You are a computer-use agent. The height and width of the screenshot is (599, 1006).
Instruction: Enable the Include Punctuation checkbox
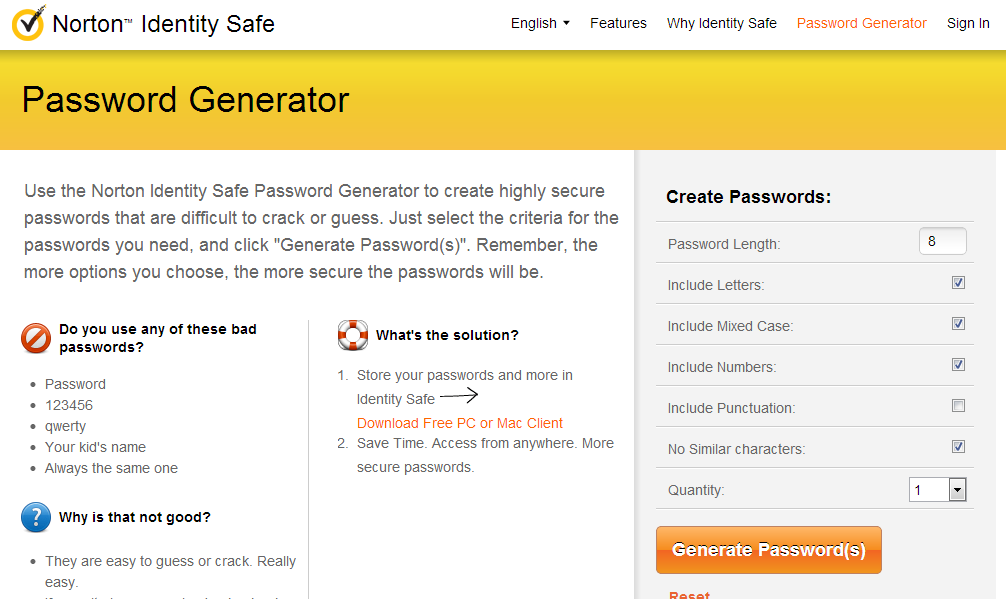[958, 406]
